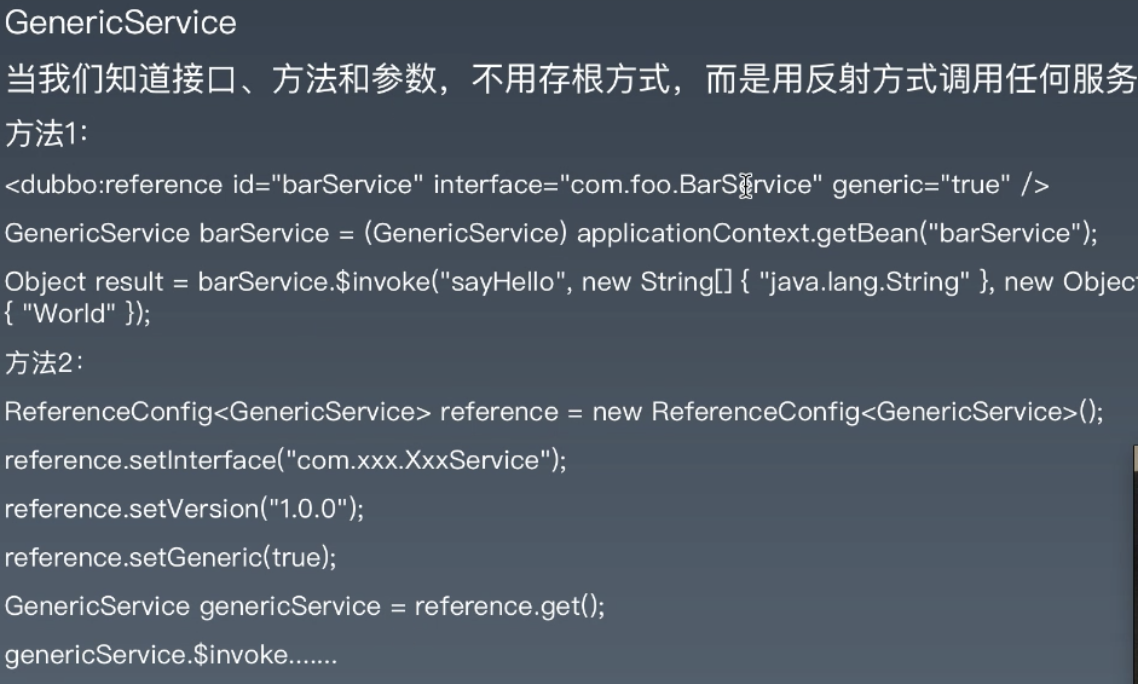Place cursor on dubbo:reference XML line
This screenshot has width=1138, height=684.
527,185
